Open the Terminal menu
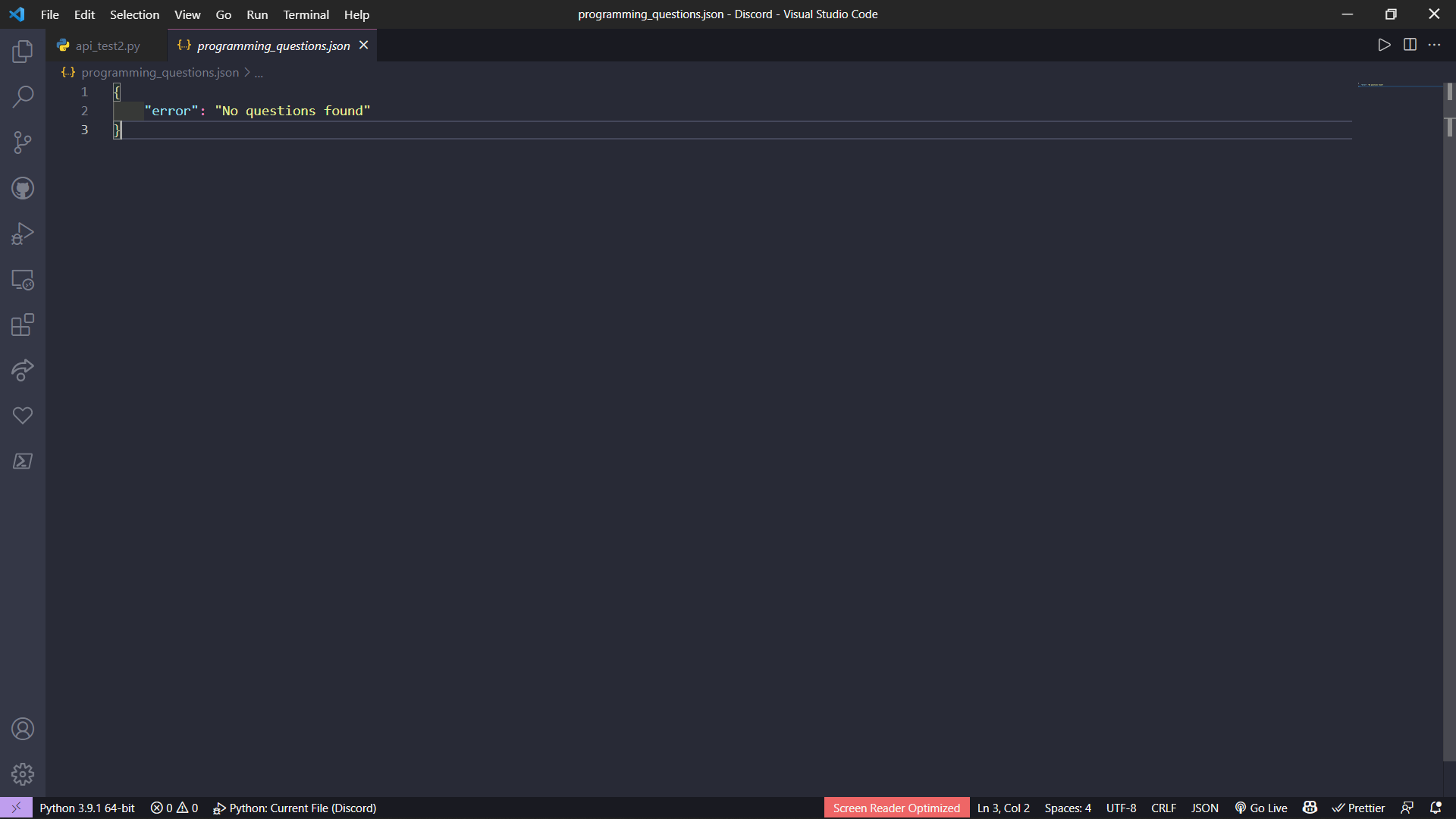 306,14
